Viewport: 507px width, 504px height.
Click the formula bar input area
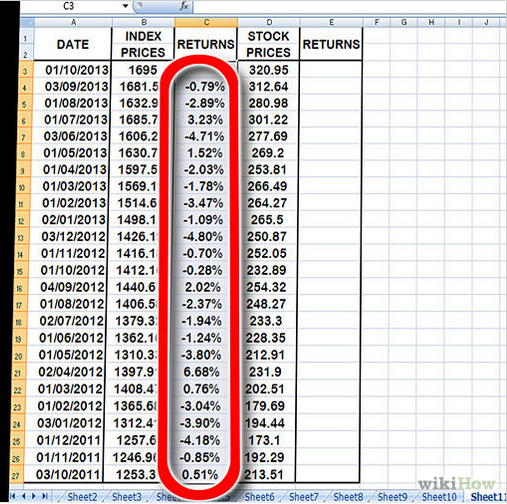coord(349,6)
